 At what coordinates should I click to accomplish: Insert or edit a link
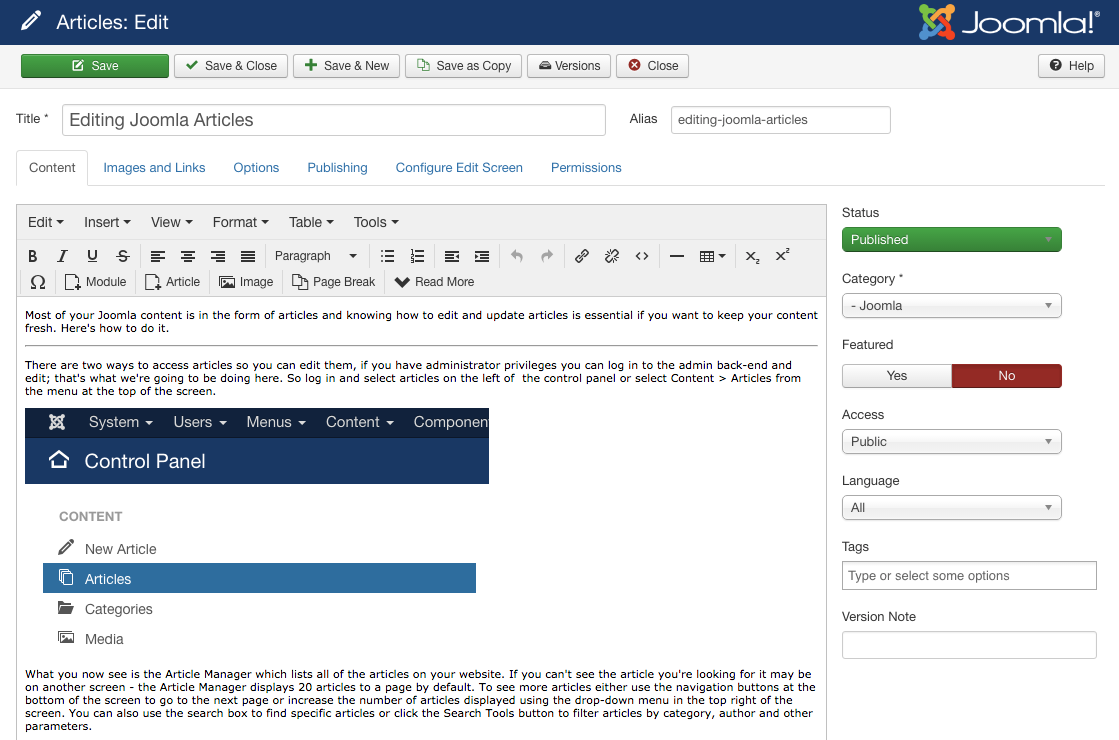click(582, 255)
